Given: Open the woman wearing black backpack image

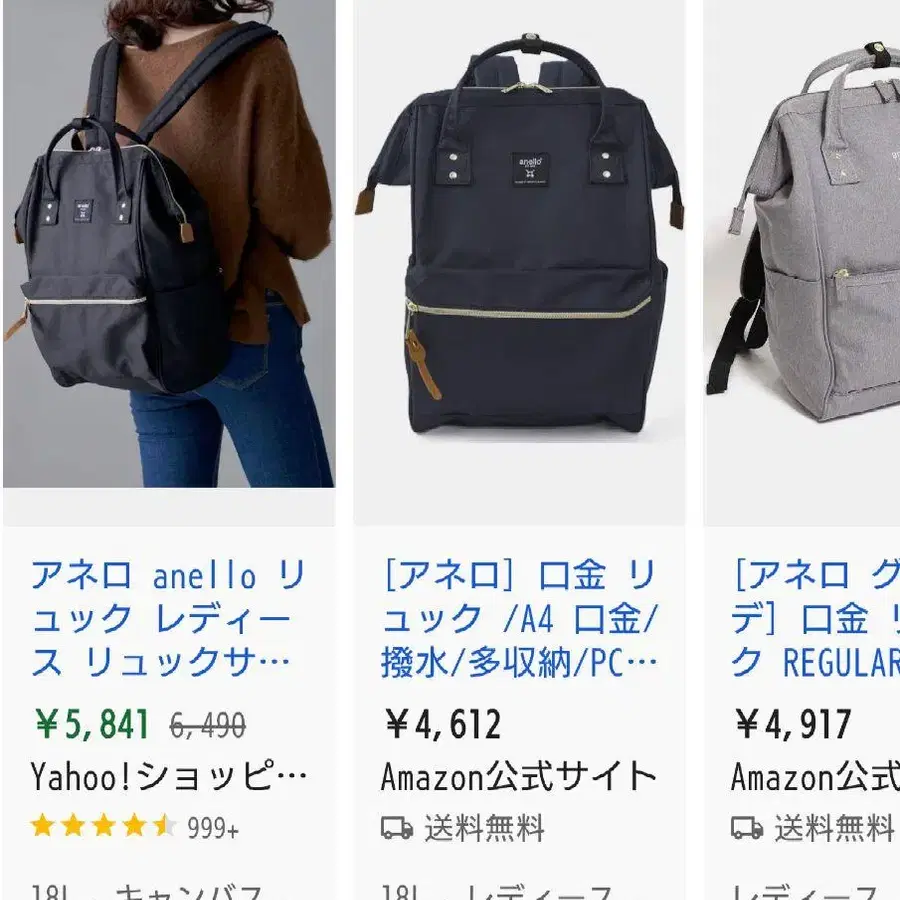Looking at the screenshot, I should pyautogui.click(x=169, y=244).
